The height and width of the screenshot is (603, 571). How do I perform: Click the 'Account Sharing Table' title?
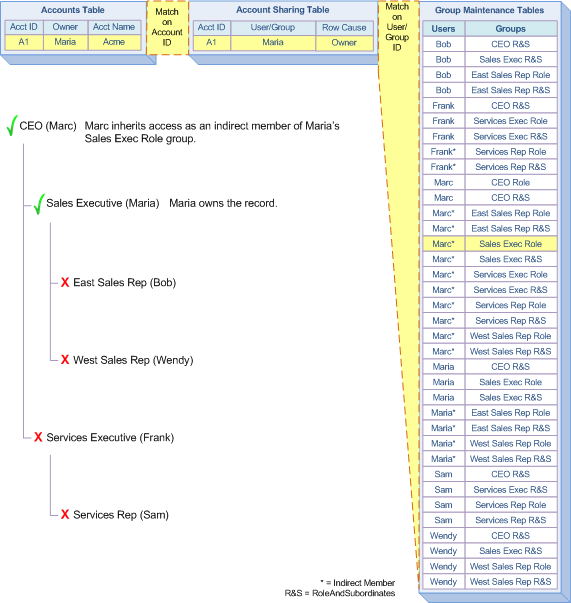pos(283,10)
